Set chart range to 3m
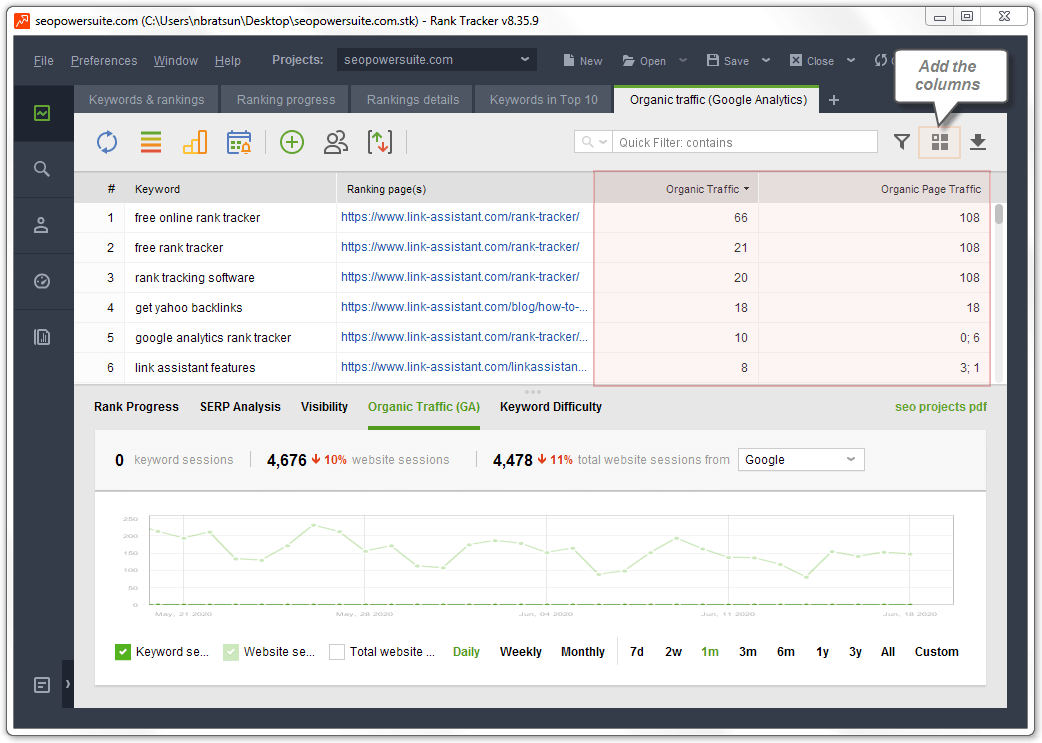The width and height of the screenshot is (1042, 743). pos(748,652)
